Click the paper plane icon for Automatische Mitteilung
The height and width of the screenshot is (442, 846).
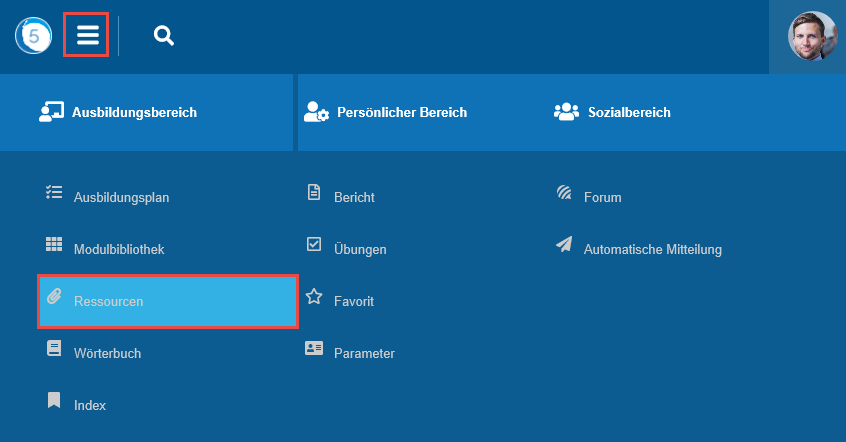[x=564, y=244]
